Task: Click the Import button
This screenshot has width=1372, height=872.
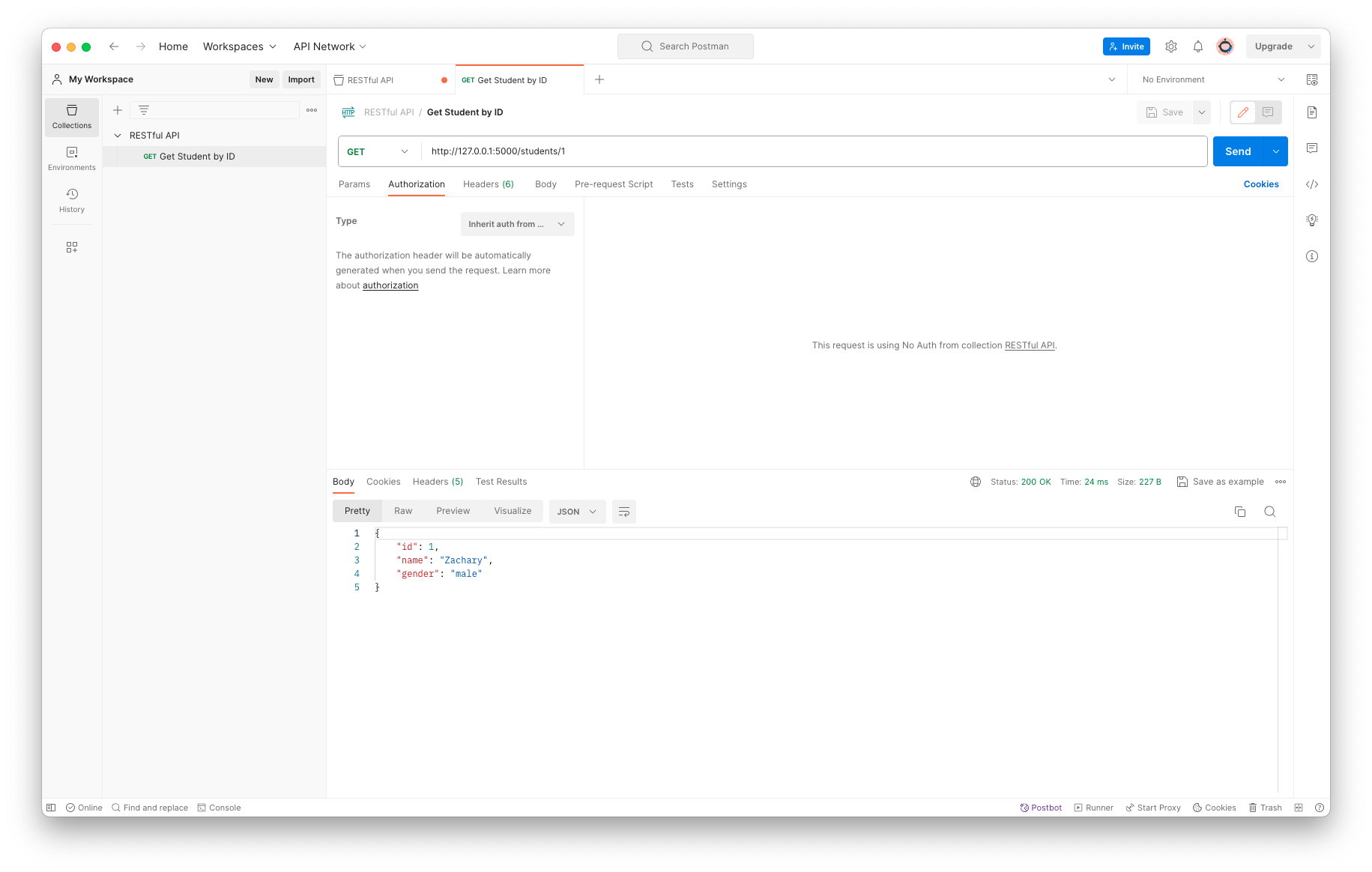Action: [301, 79]
